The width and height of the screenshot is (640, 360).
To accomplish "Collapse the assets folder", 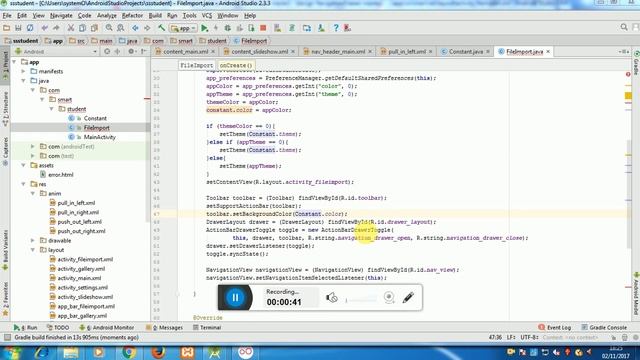I will [23, 165].
